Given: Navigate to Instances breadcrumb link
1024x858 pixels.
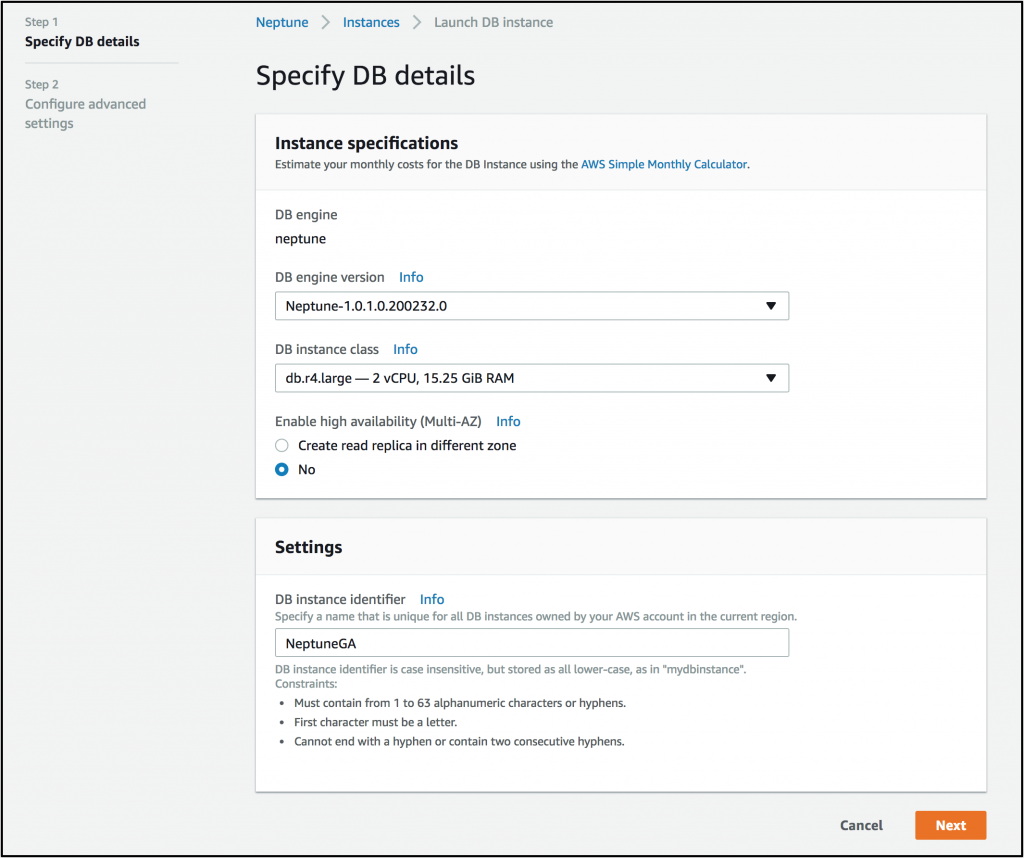Looking at the screenshot, I should pyautogui.click(x=371, y=22).
